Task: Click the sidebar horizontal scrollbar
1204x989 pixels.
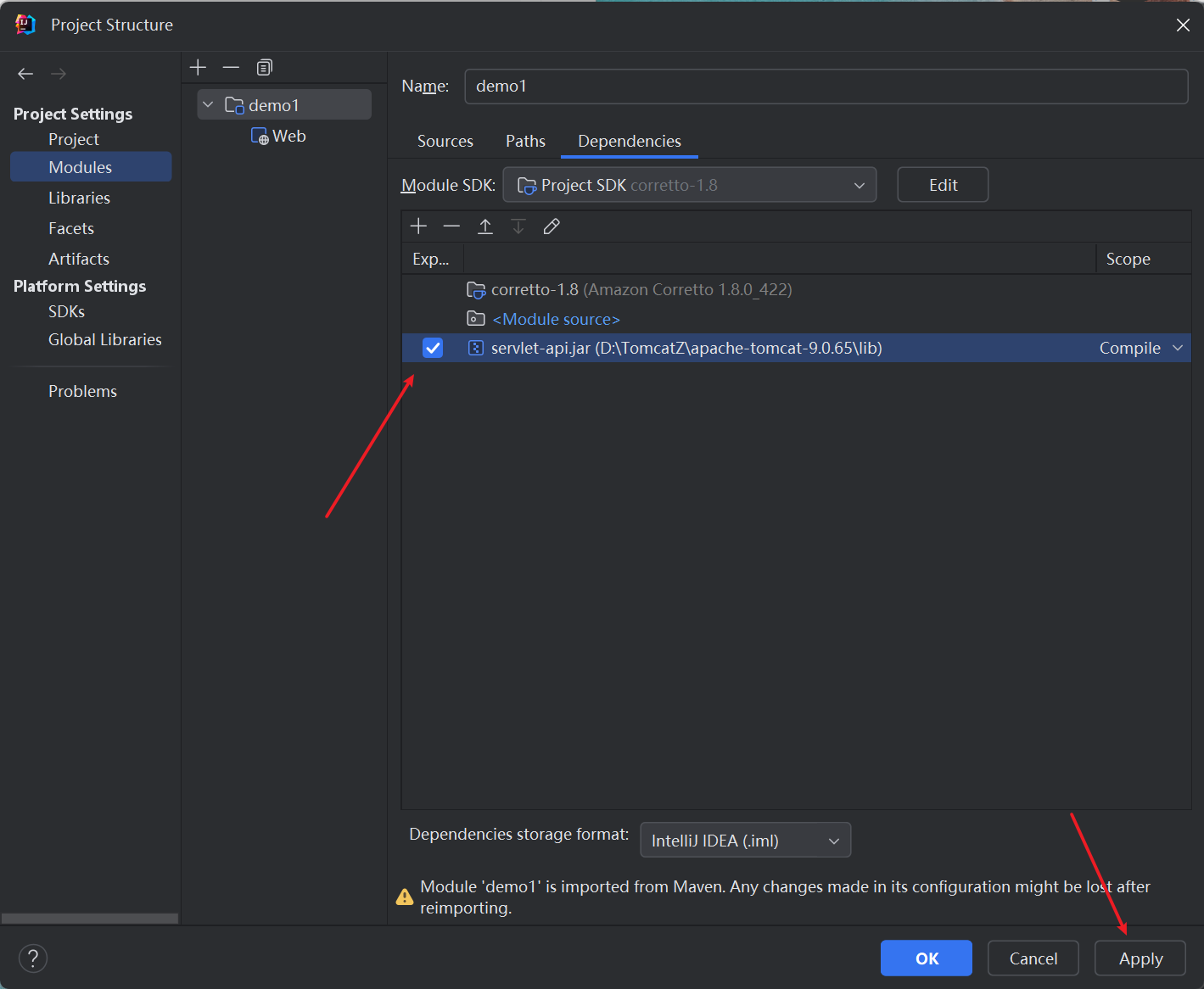Action: (x=90, y=919)
